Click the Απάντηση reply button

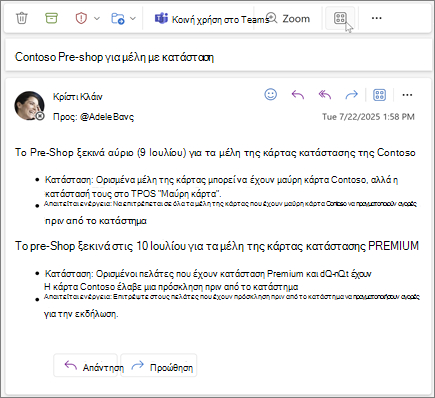(86, 365)
